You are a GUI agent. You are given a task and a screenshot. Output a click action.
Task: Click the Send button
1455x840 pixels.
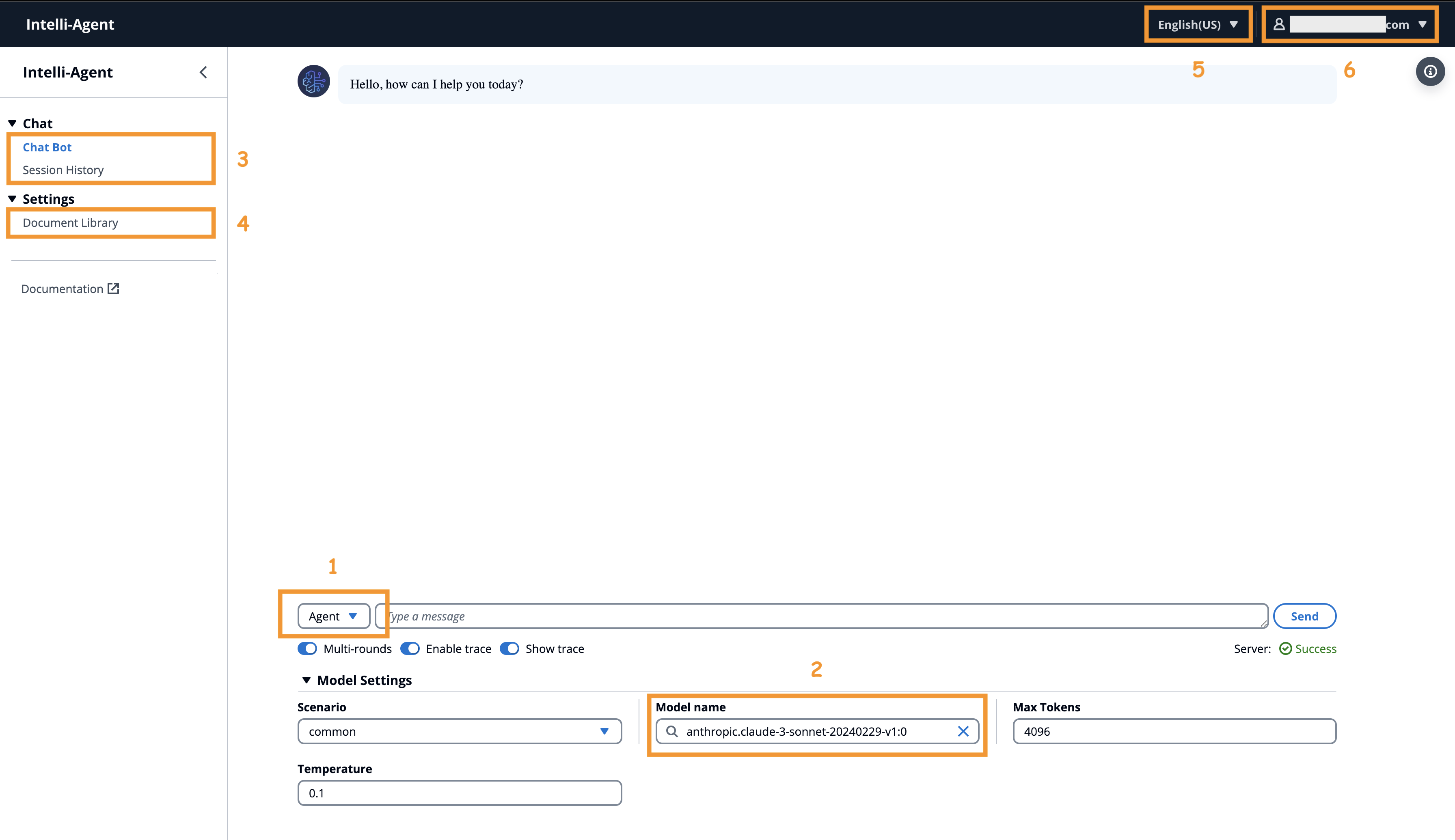(x=1304, y=616)
